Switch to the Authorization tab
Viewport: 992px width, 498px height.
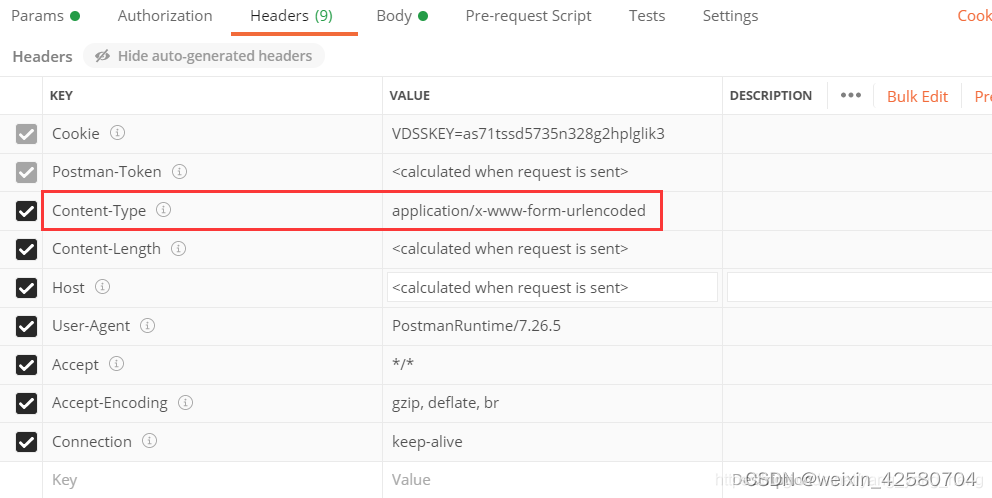(165, 16)
